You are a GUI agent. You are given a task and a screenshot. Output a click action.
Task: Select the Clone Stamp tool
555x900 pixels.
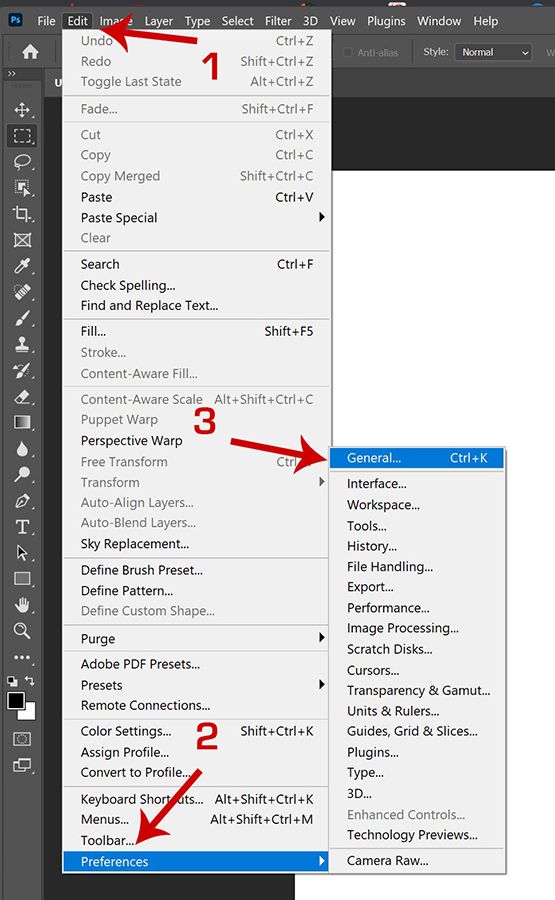click(x=22, y=344)
